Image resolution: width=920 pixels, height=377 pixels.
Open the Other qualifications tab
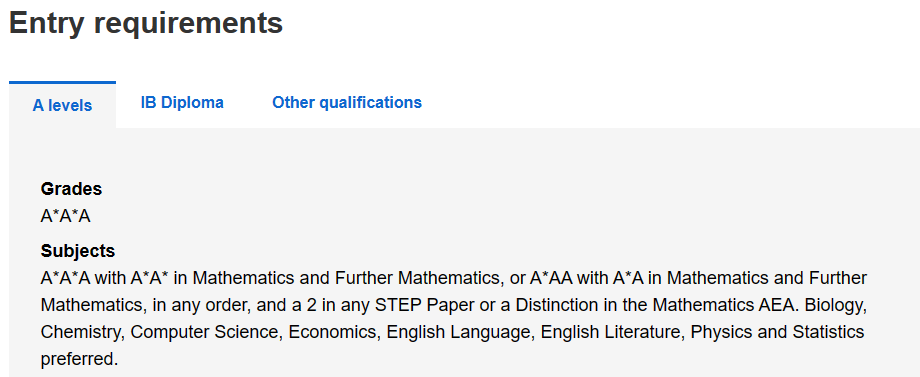[x=347, y=103]
